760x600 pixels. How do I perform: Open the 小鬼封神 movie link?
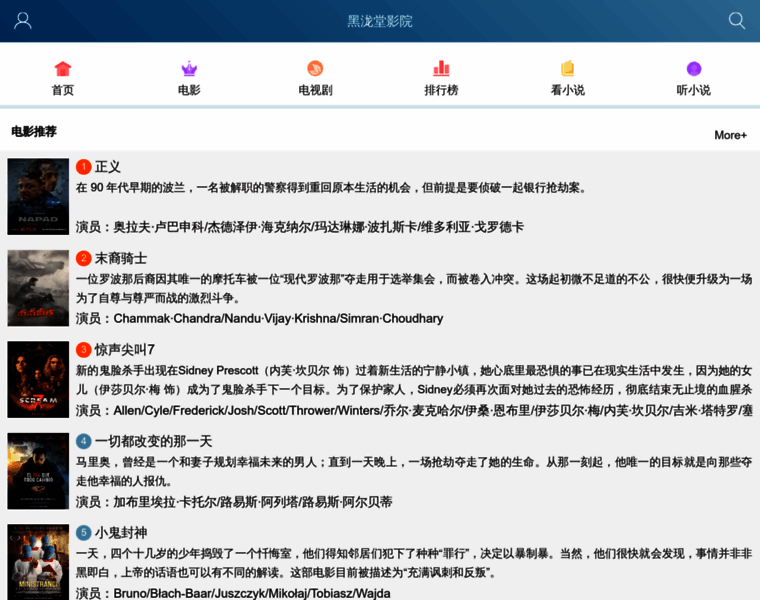(121, 533)
